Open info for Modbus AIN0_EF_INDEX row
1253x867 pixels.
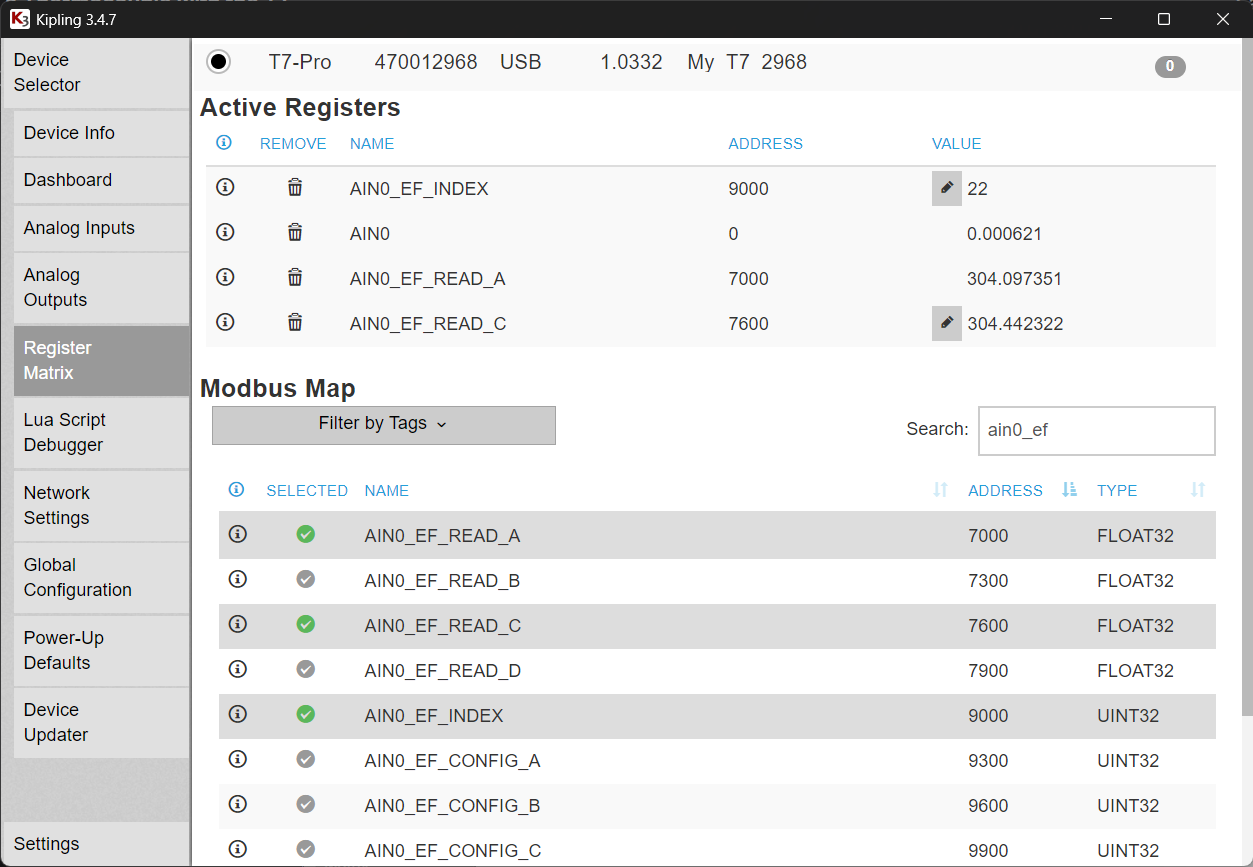pos(238,714)
